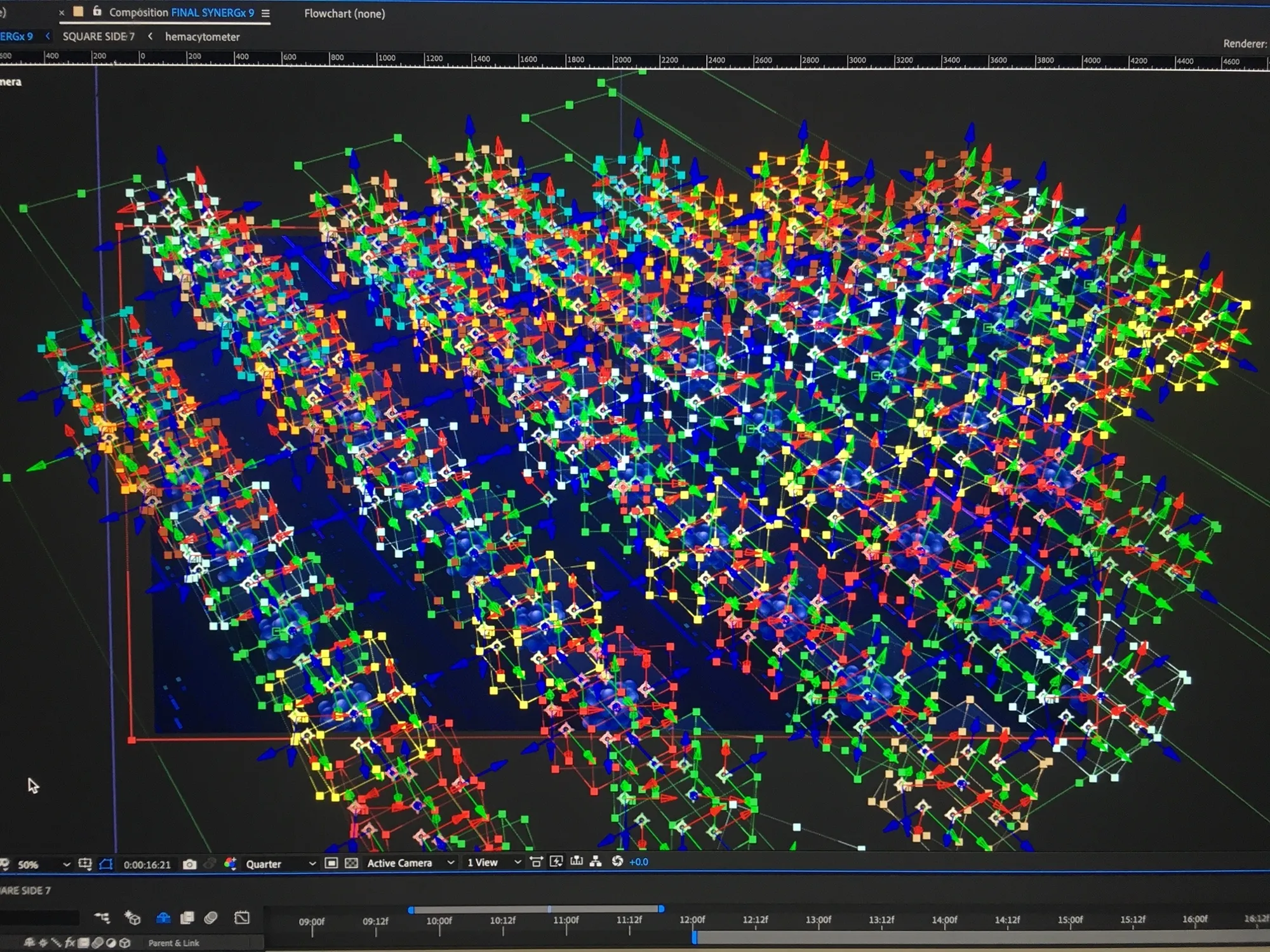
Task: Click the Motion Blur column icon
Action: pos(98,943)
